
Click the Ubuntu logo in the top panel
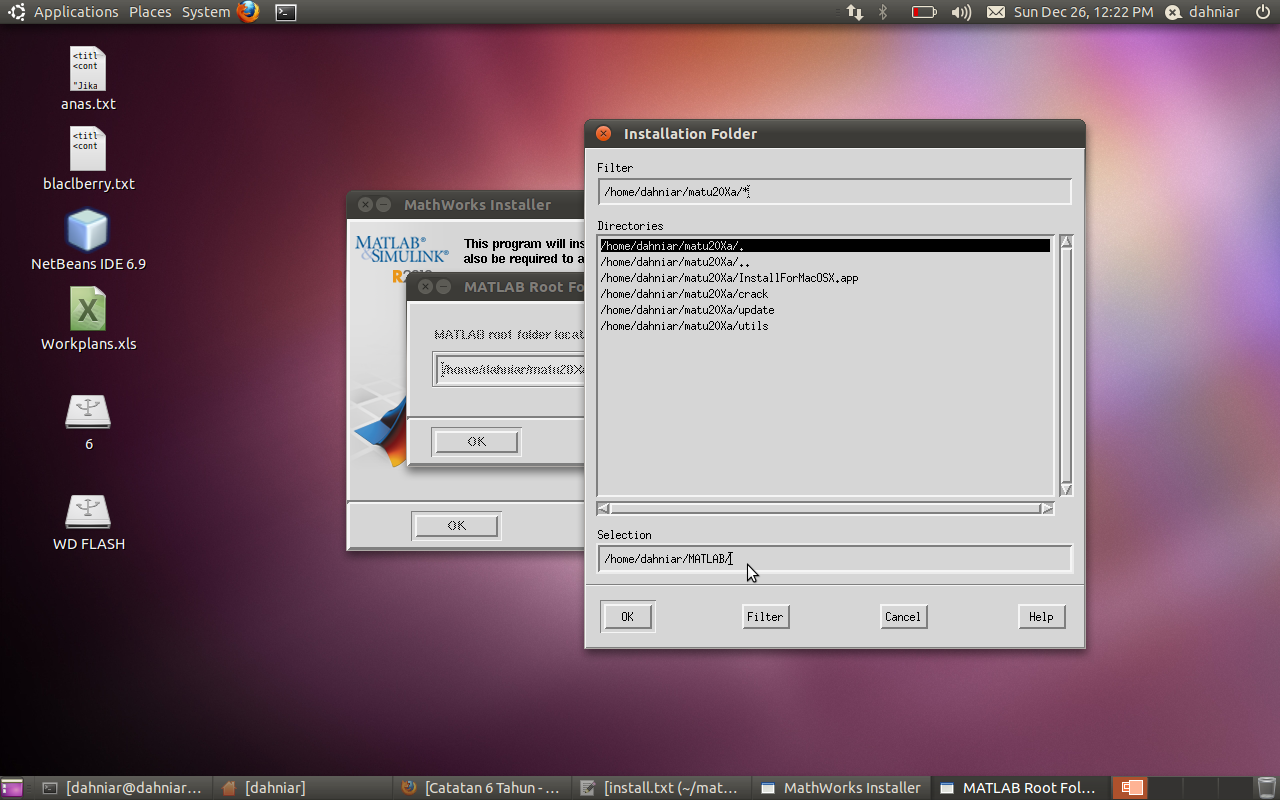point(17,12)
